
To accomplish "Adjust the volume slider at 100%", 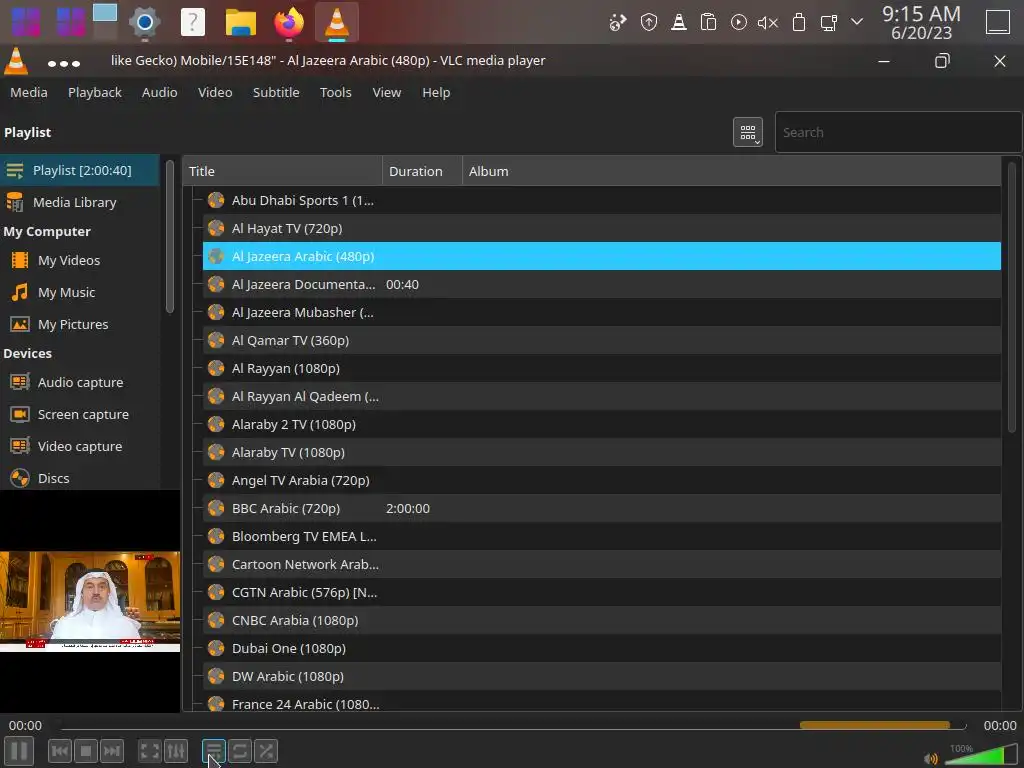I will click(x=980, y=756).
